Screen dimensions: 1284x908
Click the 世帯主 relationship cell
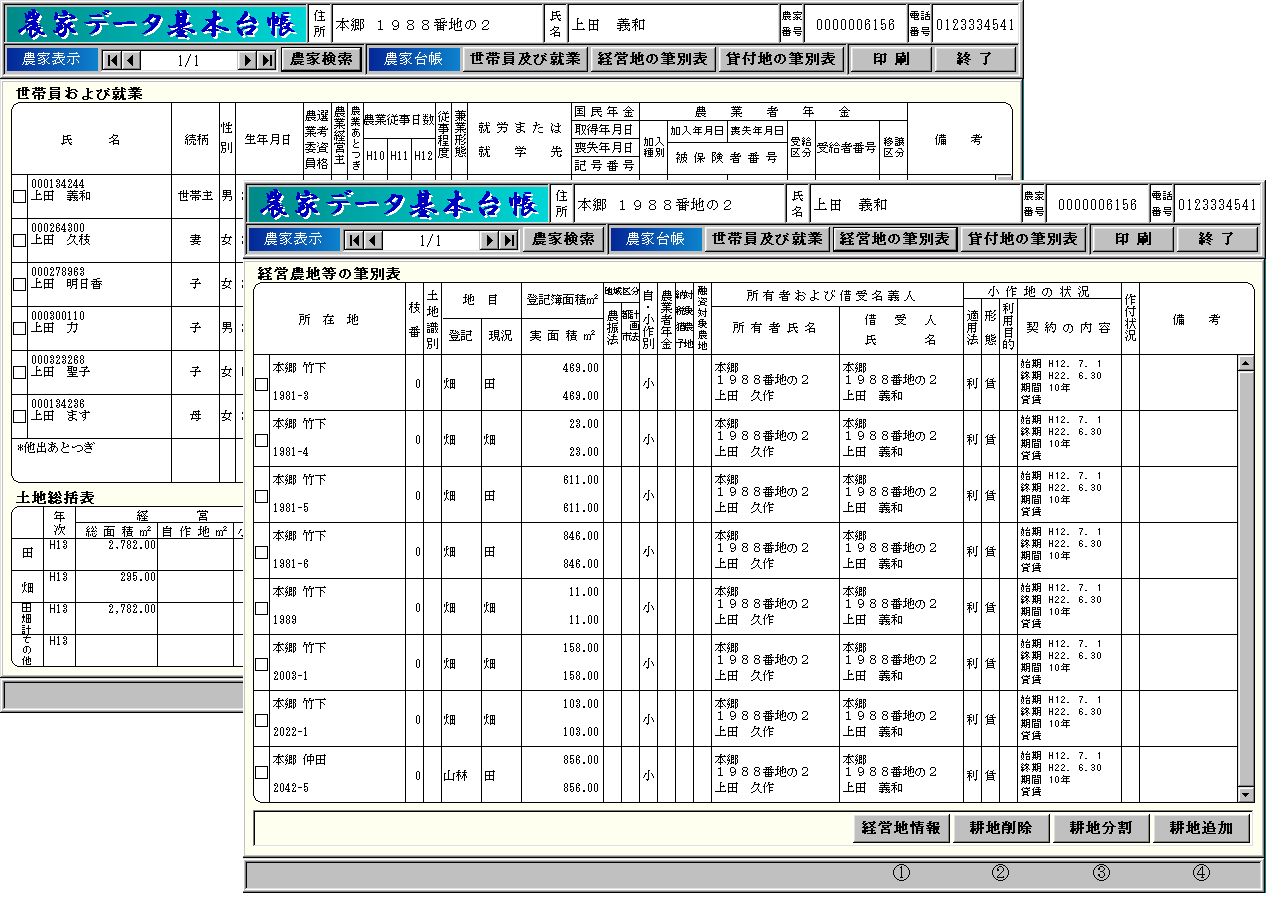tap(195, 196)
